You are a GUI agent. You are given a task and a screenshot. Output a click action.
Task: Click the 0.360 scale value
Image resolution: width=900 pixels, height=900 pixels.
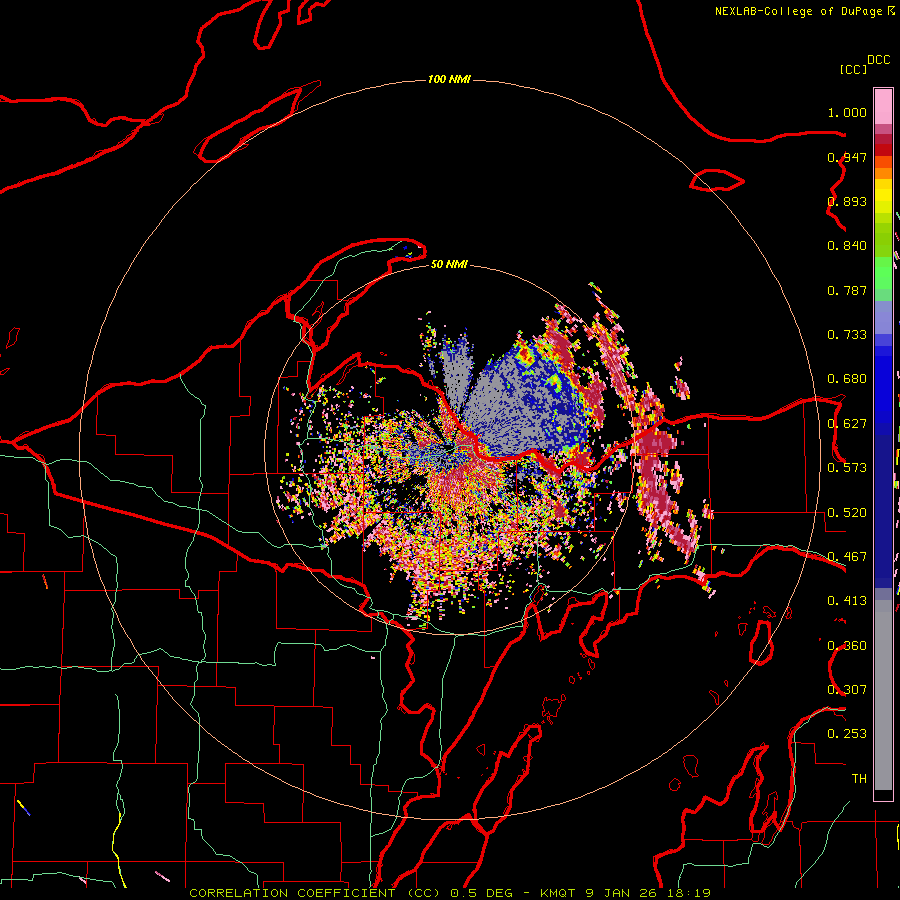point(847,646)
